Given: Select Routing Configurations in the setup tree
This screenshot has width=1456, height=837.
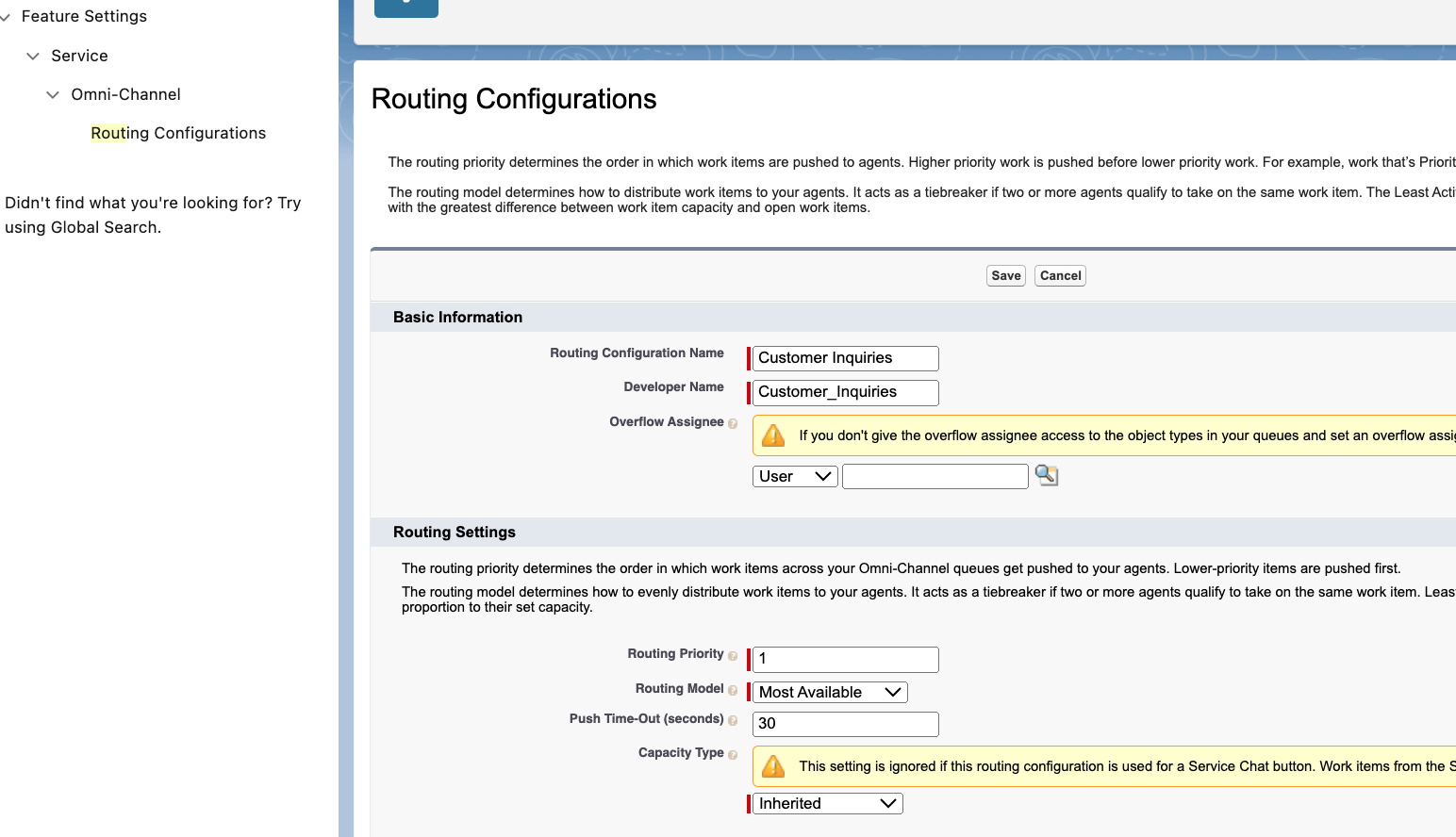Looking at the screenshot, I should [x=177, y=133].
